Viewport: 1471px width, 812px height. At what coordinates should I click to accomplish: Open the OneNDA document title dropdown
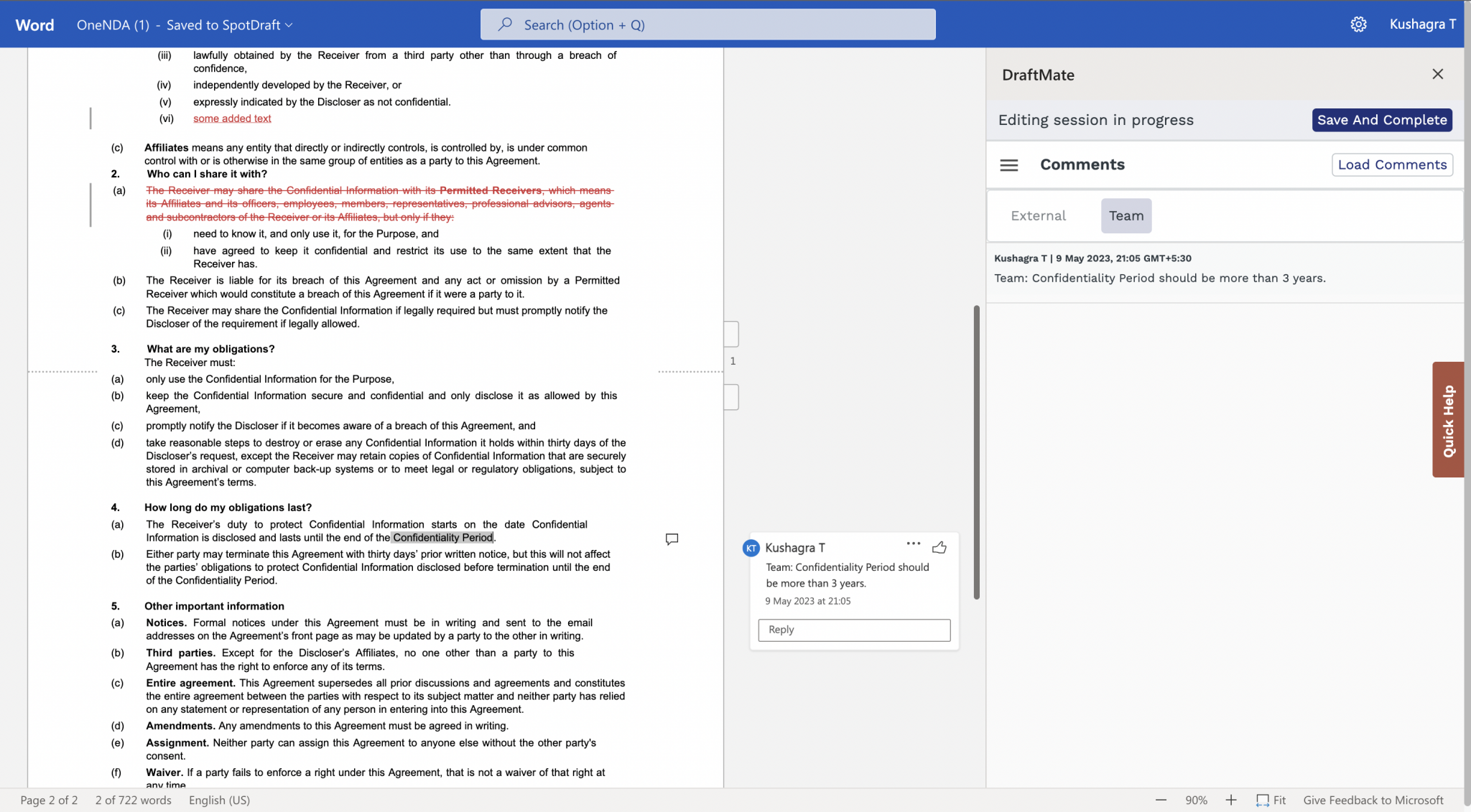pos(288,24)
